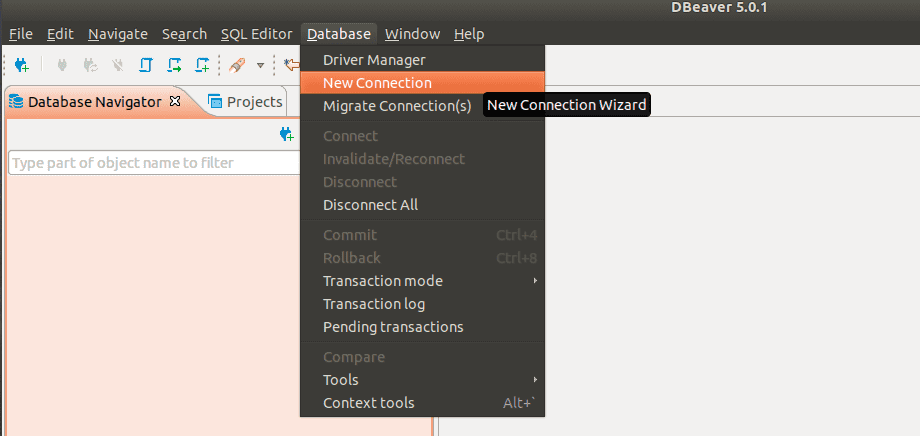Choose New Connection in the Database menu
The image size is (920, 436).
click(422, 83)
